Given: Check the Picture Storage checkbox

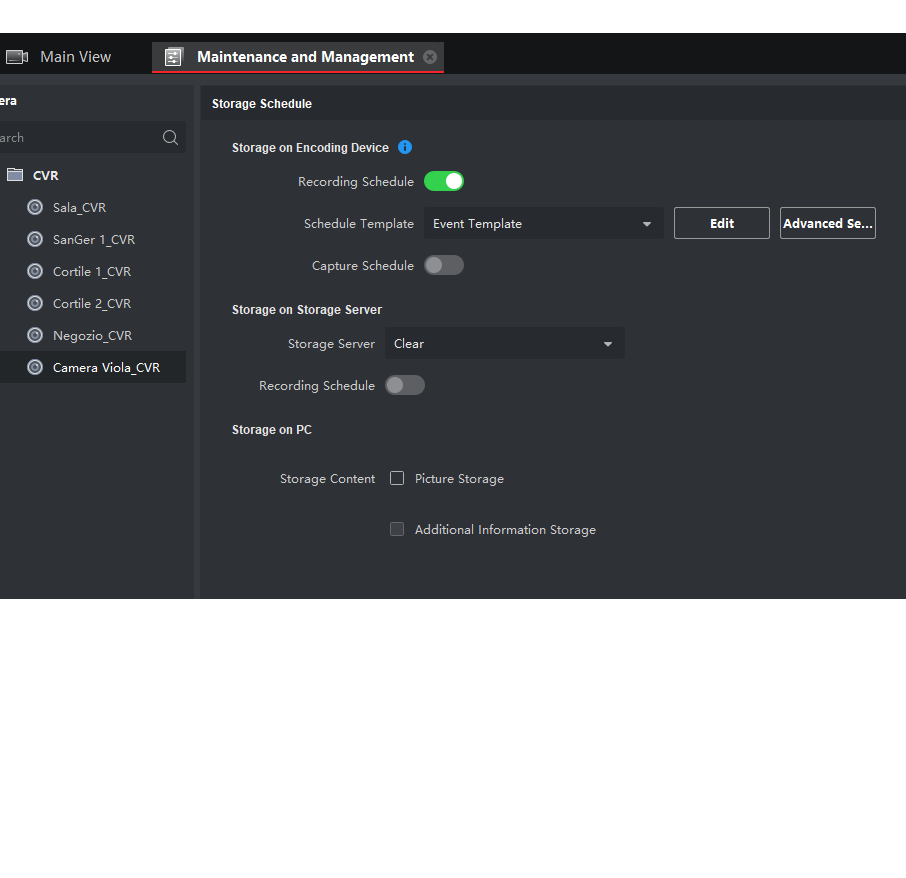Looking at the screenshot, I should pyautogui.click(x=397, y=479).
